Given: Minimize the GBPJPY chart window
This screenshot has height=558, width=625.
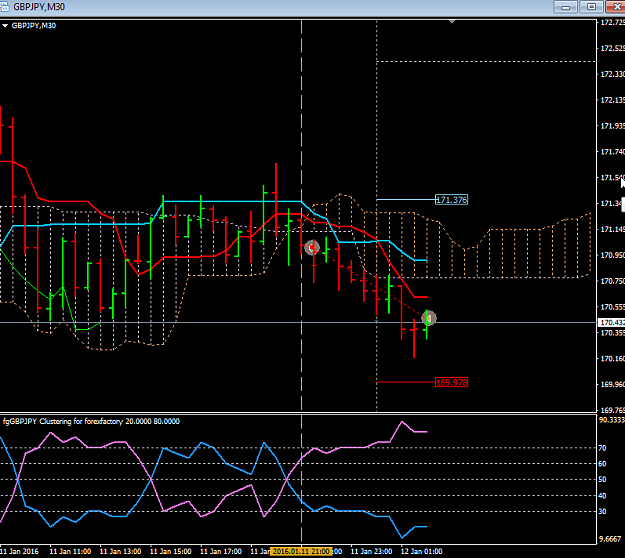Looking at the screenshot, I should click(x=565, y=7).
